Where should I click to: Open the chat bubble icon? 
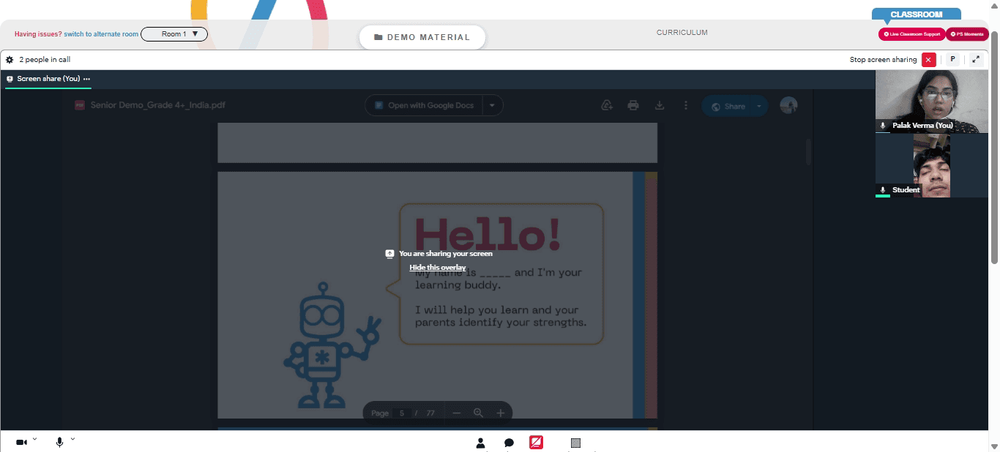tap(509, 443)
